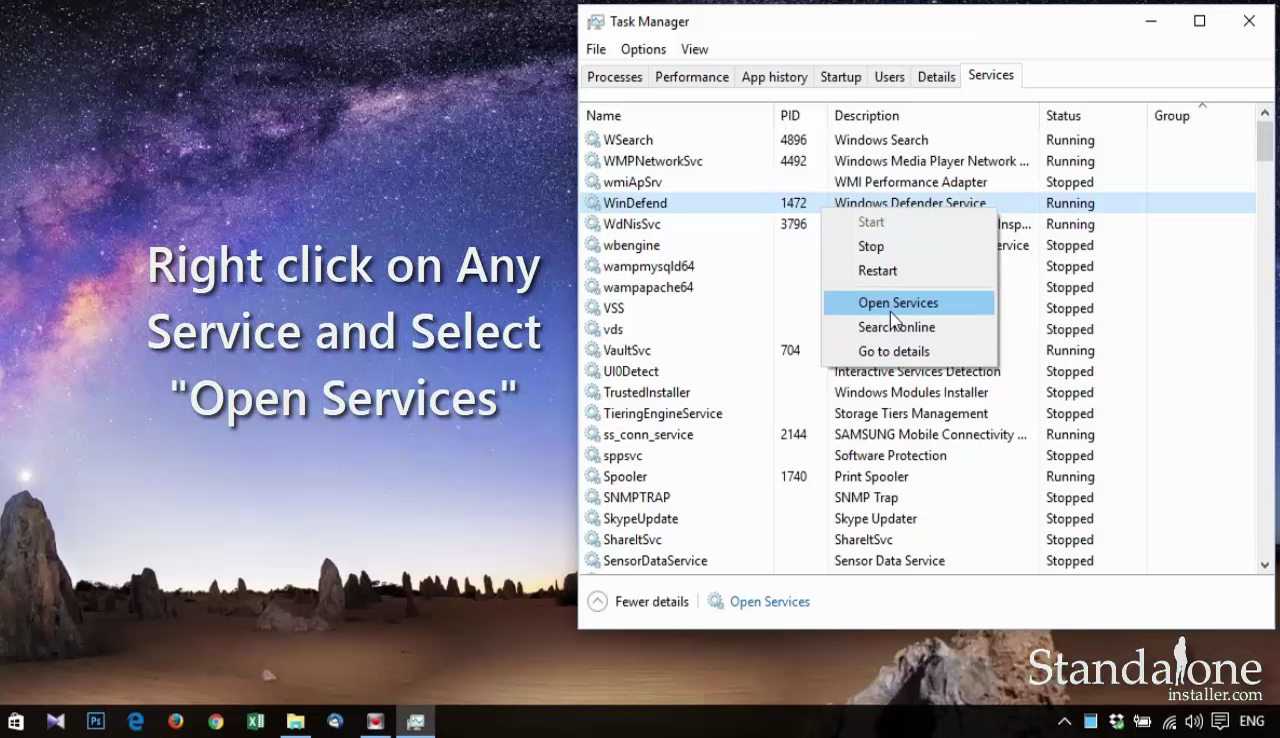Viewport: 1280px width, 738px height.
Task: Click the wmiApSrv service gear icon
Action: tap(593, 182)
